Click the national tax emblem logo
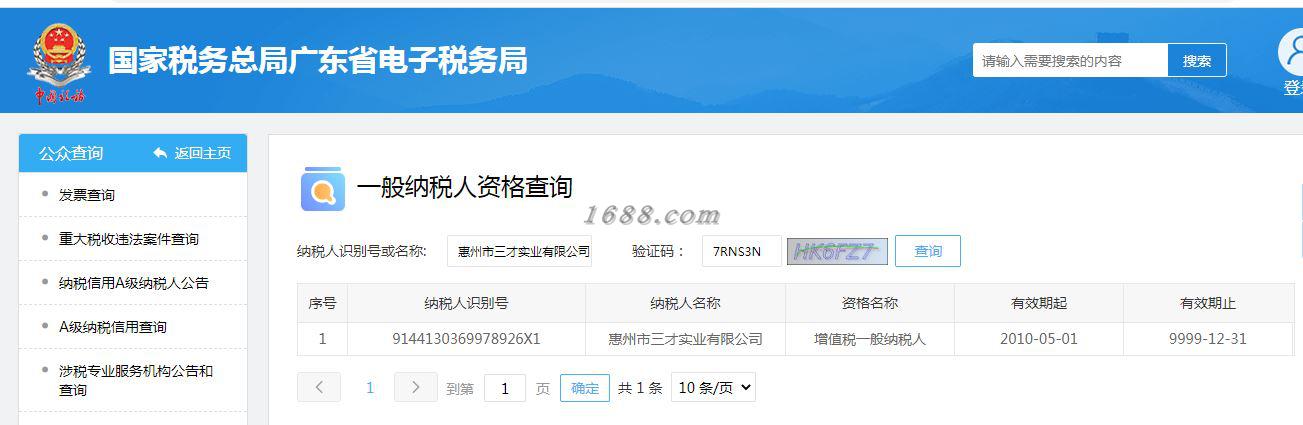 click(x=58, y=62)
